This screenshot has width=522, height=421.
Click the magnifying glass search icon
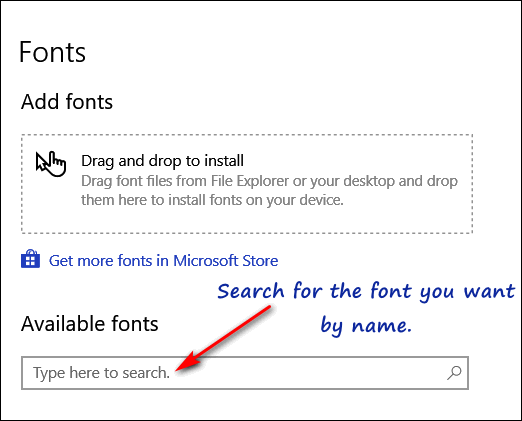(454, 373)
